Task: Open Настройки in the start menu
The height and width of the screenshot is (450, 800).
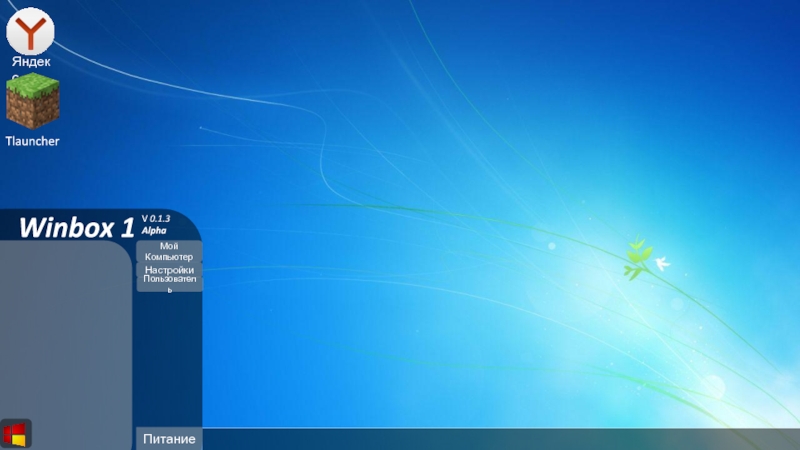Action: pos(168,270)
